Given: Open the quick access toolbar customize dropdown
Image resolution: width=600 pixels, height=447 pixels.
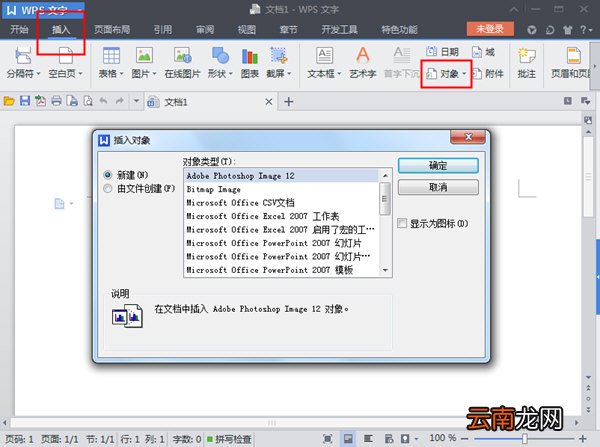Looking at the screenshot, I should pos(136,101).
